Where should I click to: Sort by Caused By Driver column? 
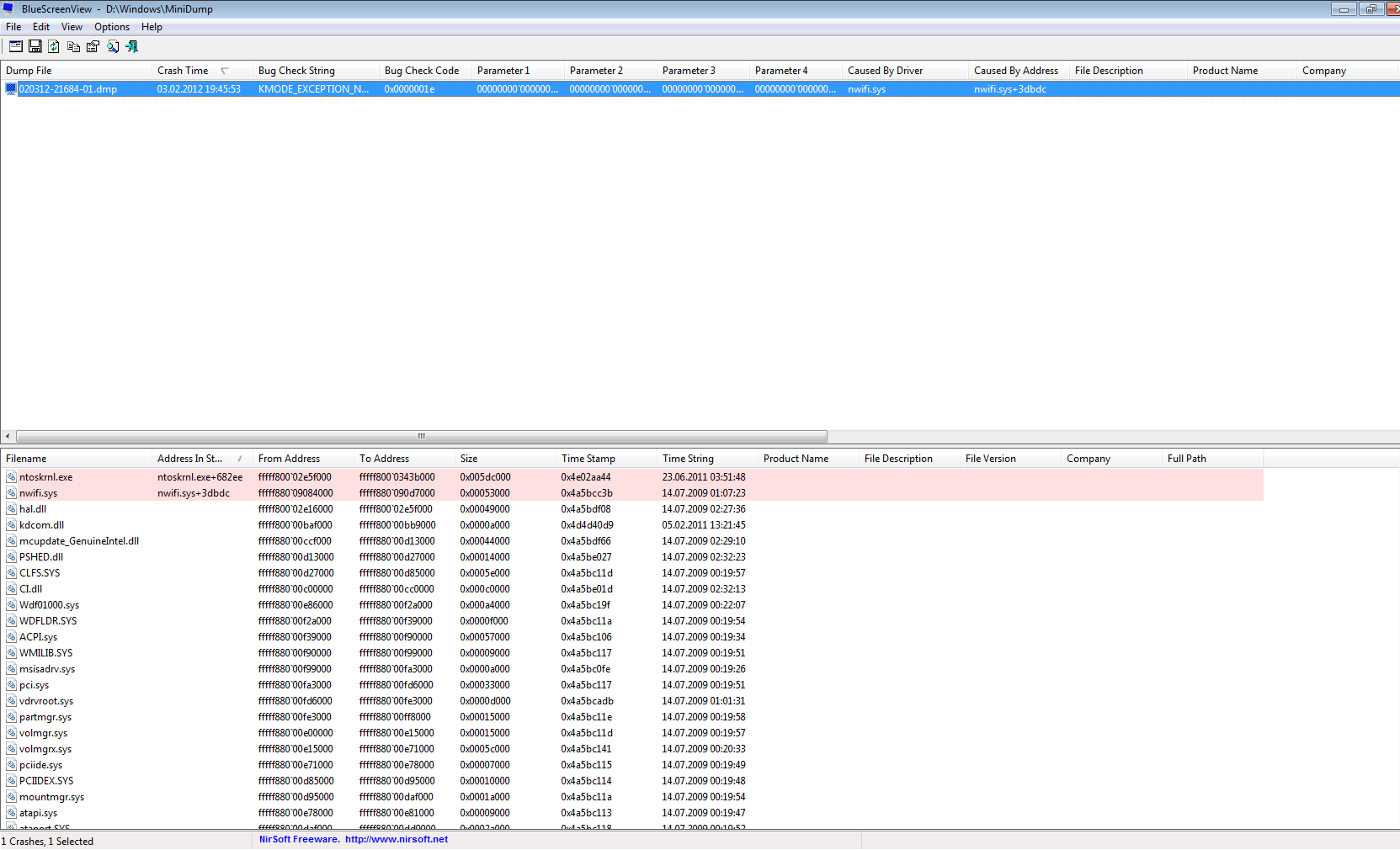905,71
